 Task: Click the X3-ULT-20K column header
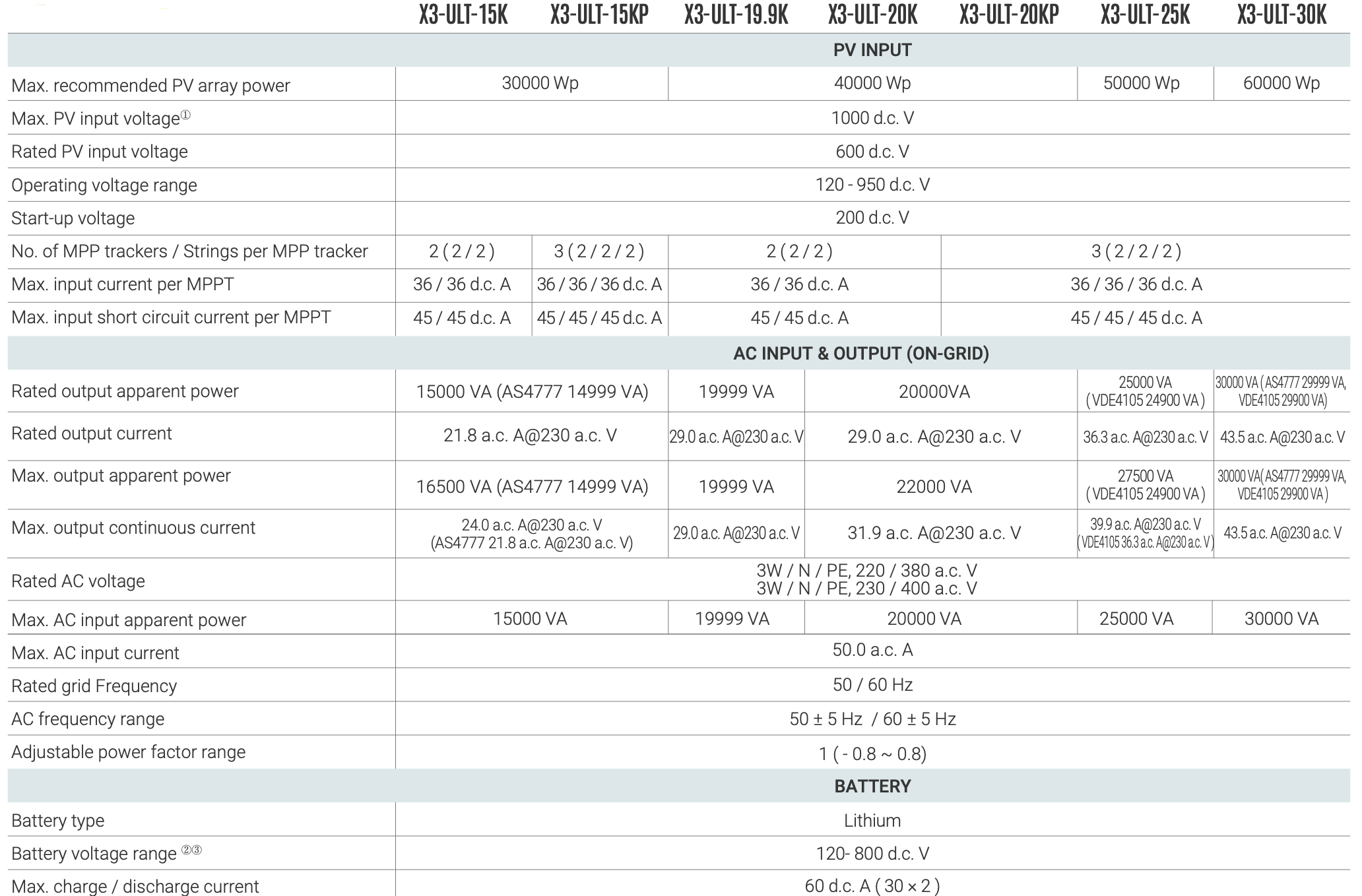pyautogui.click(x=872, y=15)
